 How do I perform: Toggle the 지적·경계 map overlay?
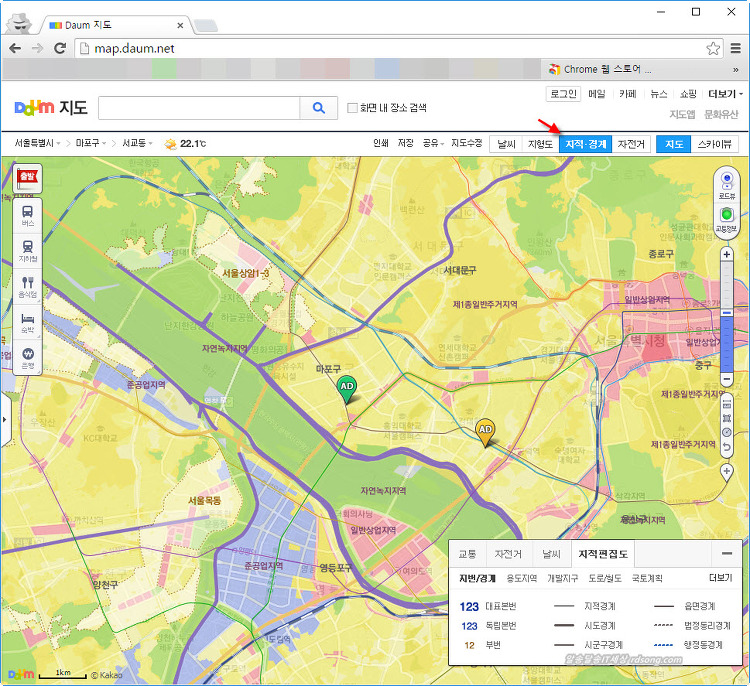coord(585,144)
